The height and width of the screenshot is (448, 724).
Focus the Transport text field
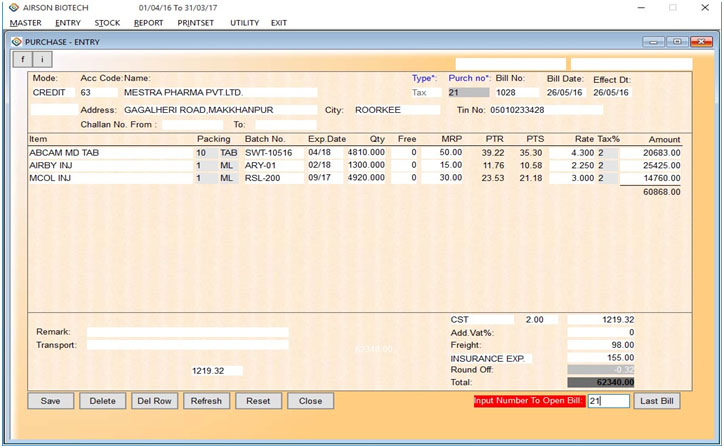(x=187, y=345)
